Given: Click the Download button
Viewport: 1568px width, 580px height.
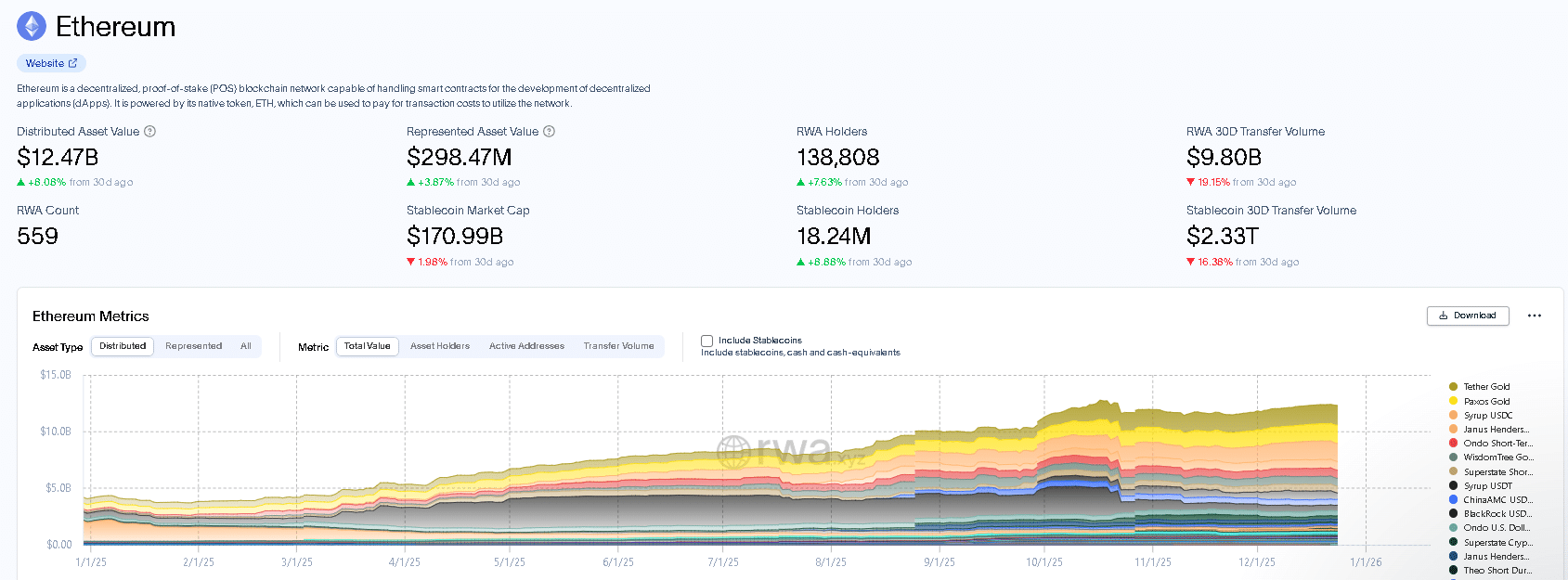Looking at the screenshot, I should tap(1467, 316).
